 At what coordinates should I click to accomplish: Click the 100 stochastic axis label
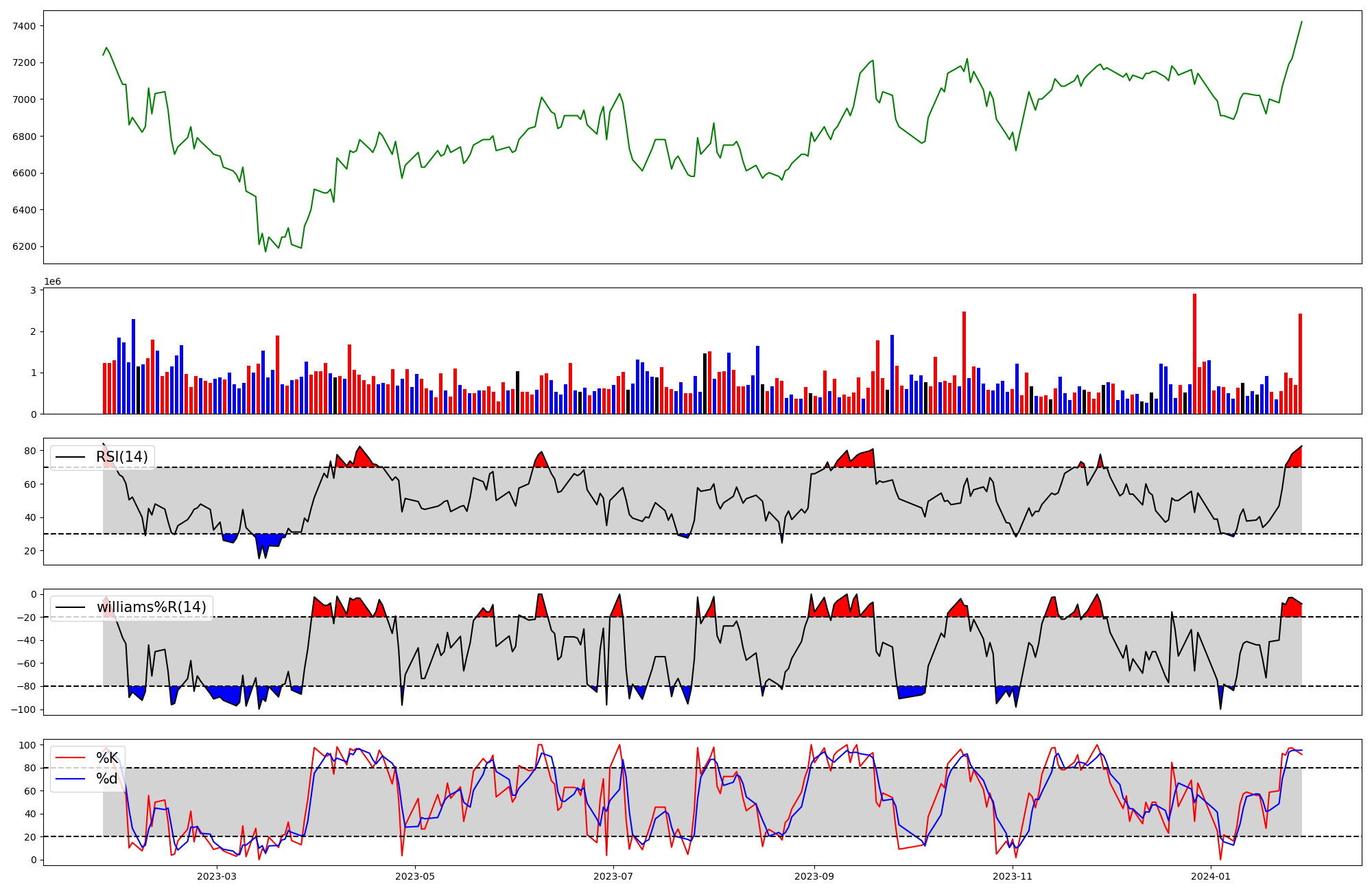(x=27, y=745)
